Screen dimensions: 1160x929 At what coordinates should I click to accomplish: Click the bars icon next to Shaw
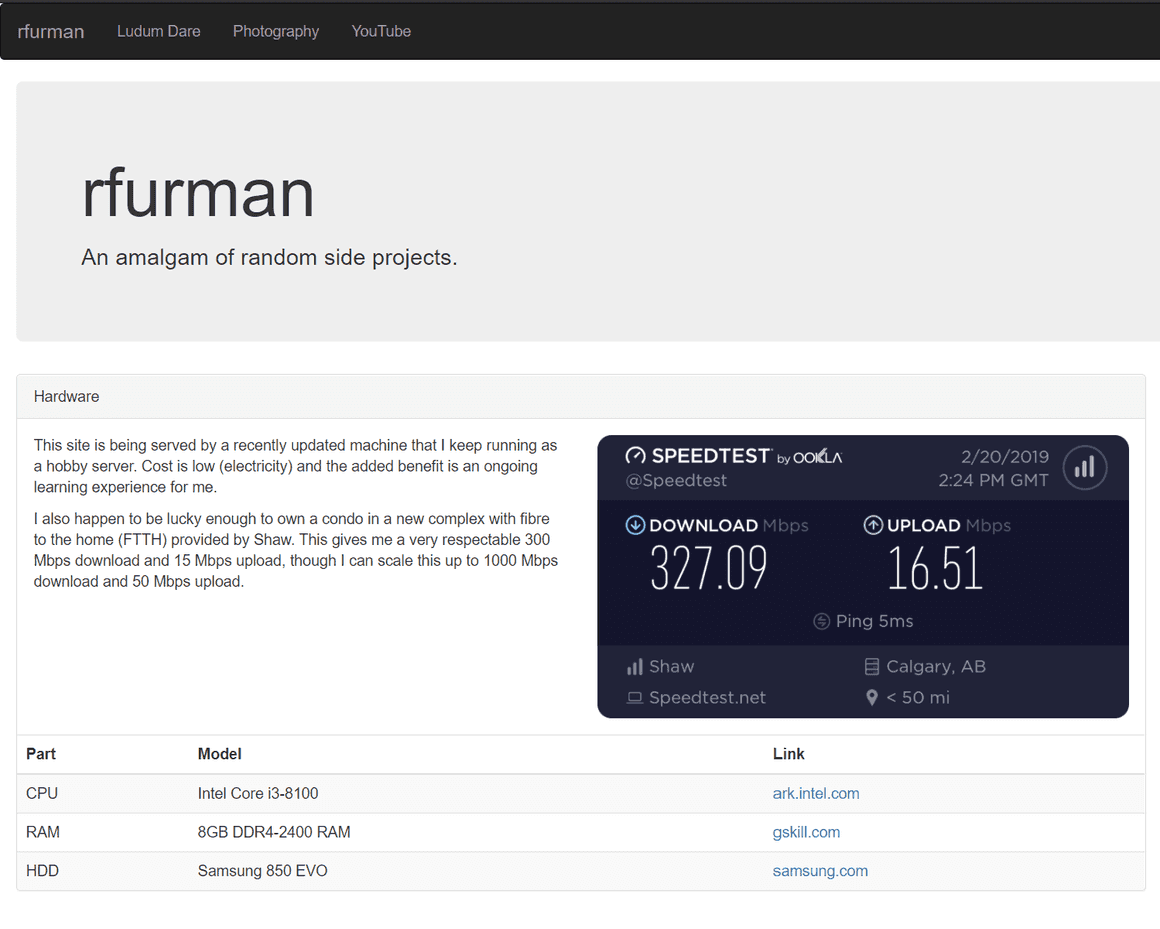[634, 667]
